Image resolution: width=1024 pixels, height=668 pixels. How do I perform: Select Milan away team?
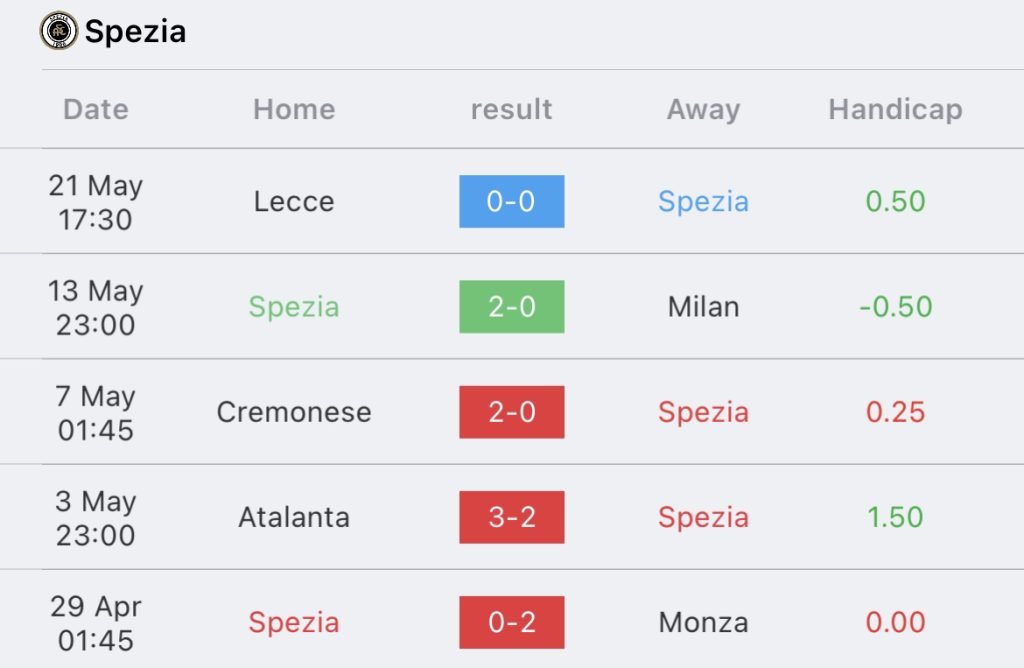pyautogui.click(x=703, y=307)
